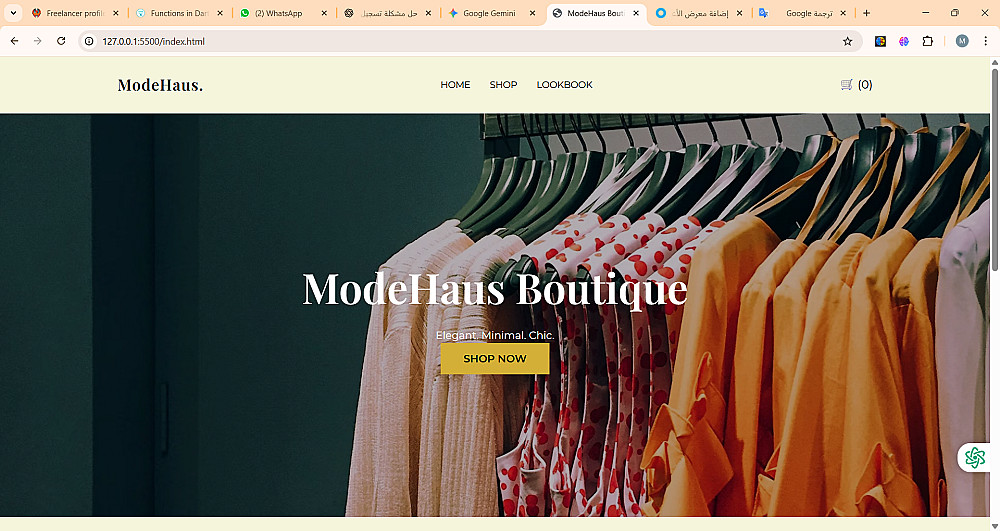Viewport: 1000px width, 531px height.
Task: Open the Chrome three-dot menu
Action: pyautogui.click(x=985, y=41)
